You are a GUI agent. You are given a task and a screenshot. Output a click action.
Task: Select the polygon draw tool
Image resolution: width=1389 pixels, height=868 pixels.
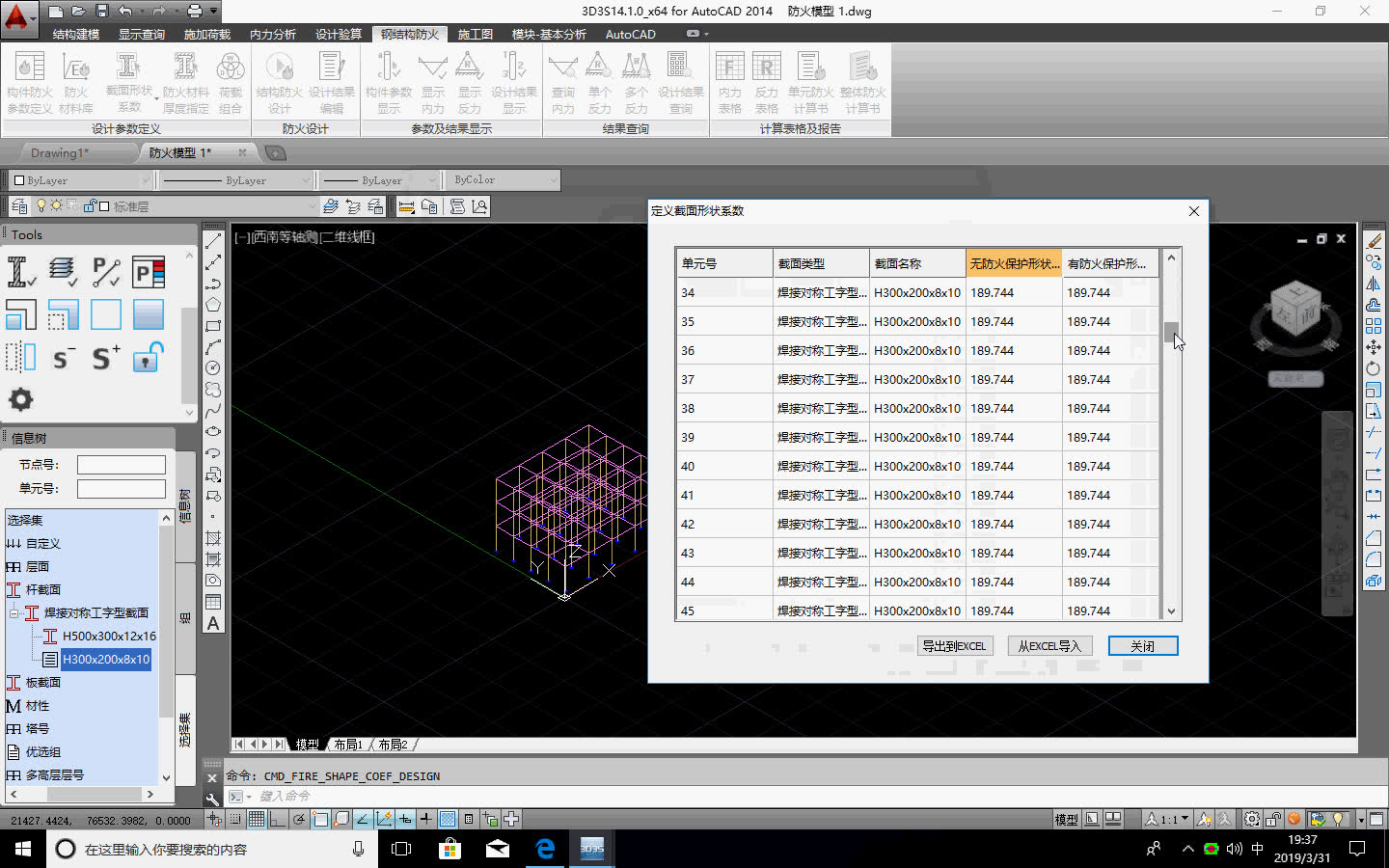coord(213,305)
